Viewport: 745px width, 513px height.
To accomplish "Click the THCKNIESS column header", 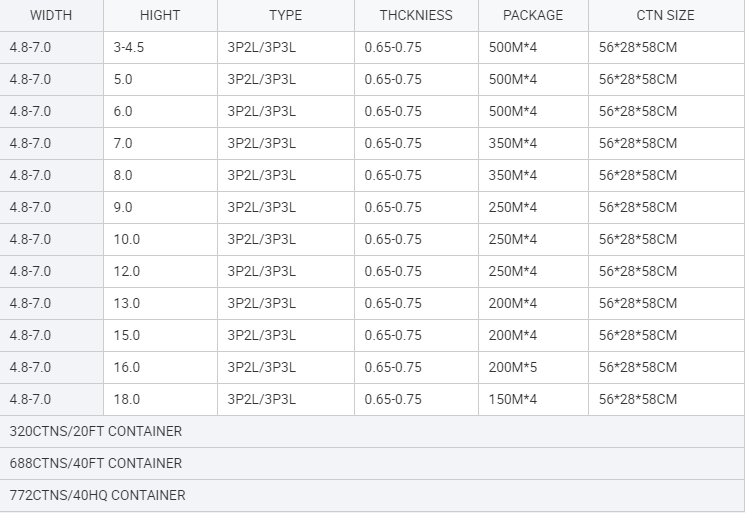I will [x=416, y=15].
